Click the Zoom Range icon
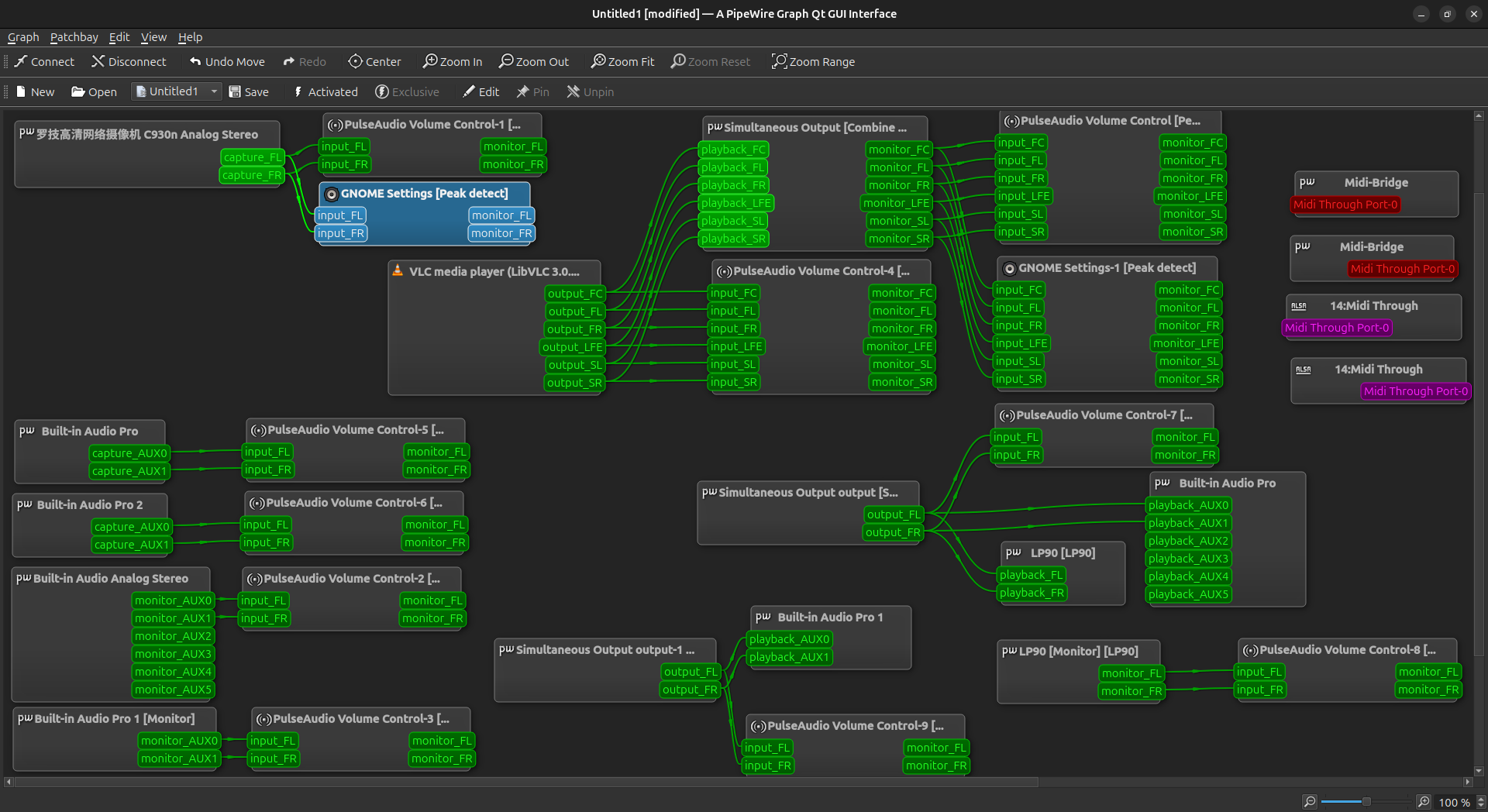The width and height of the screenshot is (1488, 812). click(779, 61)
